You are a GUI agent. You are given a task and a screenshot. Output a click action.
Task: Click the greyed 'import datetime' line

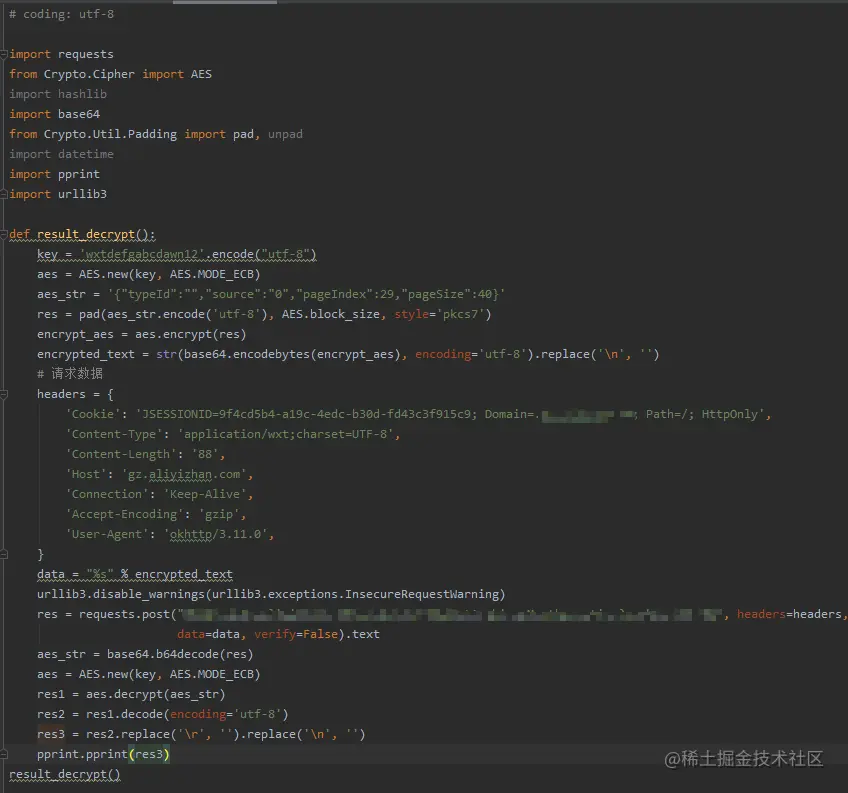pos(62,154)
